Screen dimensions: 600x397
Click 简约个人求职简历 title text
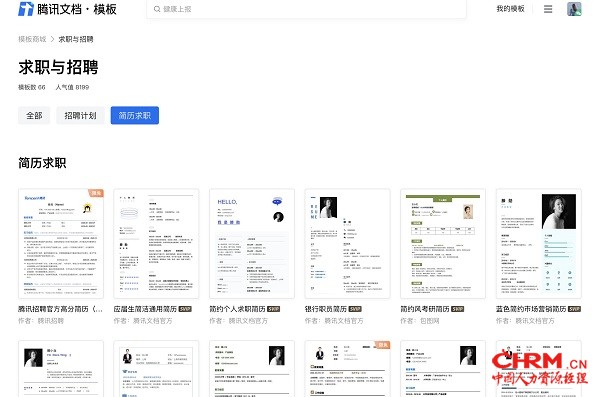click(x=237, y=309)
